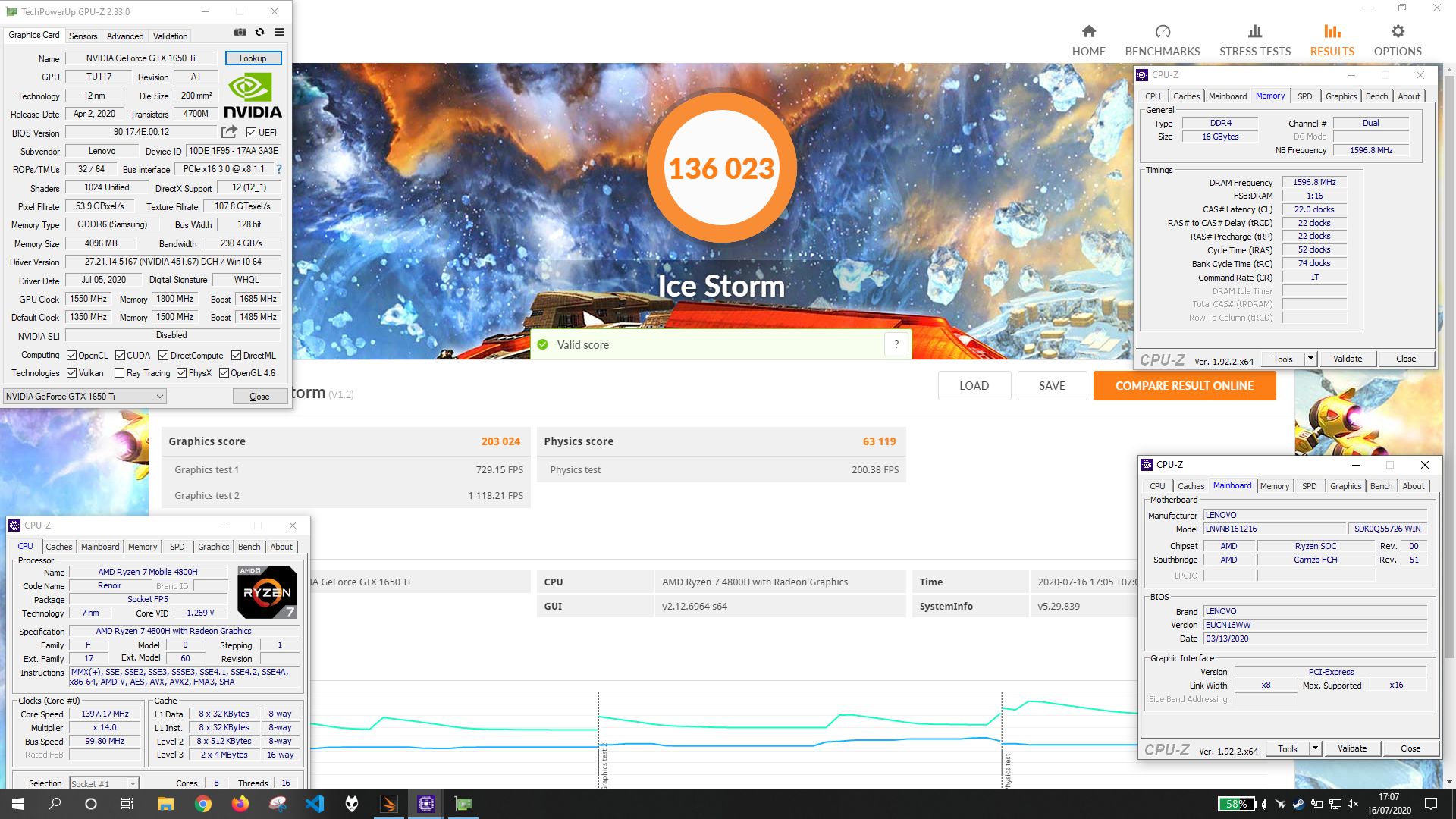Refresh GPU-Z data with the refresh icon
This screenshot has height=819, width=1456.
(259, 33)
